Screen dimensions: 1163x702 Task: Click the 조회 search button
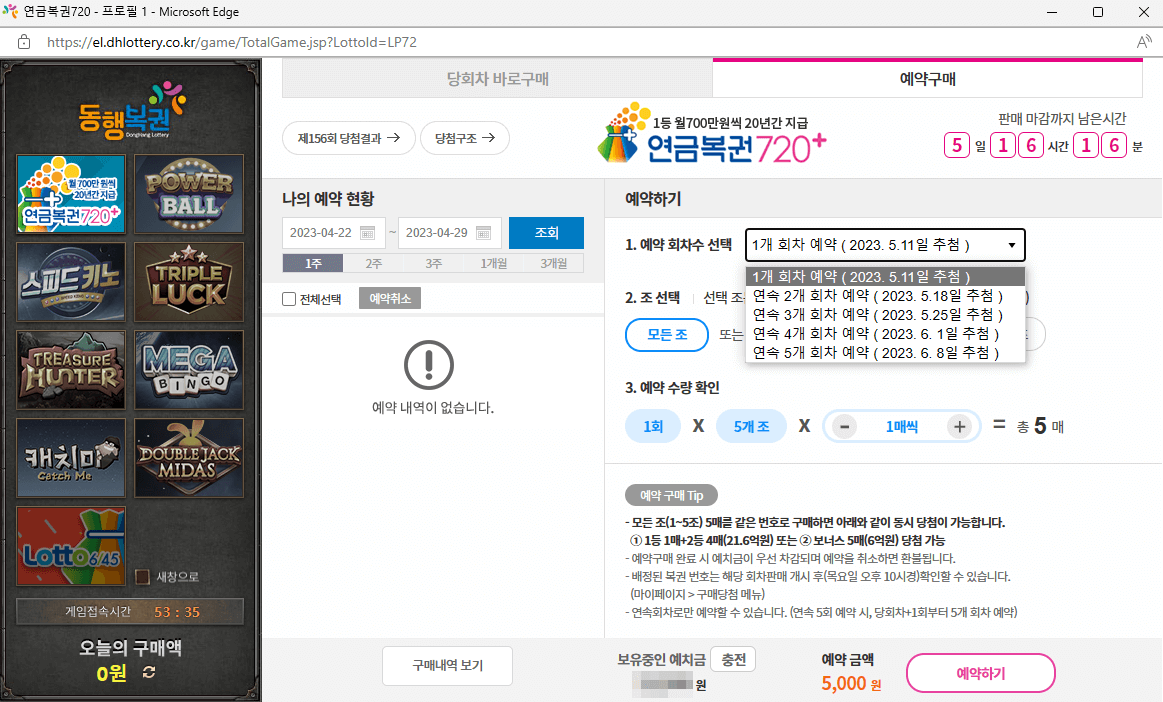[x=547, y=233]
